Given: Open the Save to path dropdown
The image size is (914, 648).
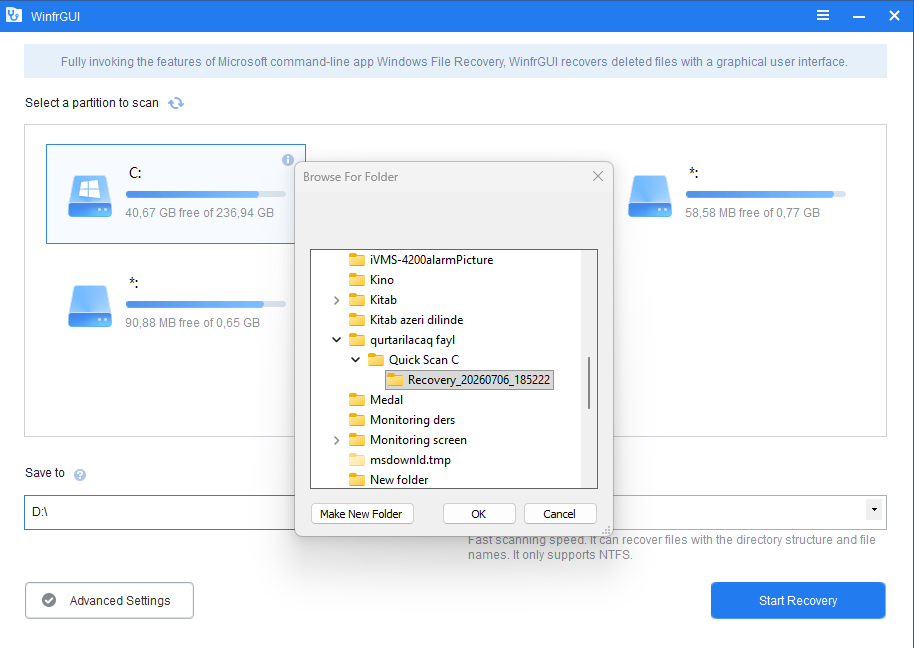Looking at the screenshot, I should click(x=874, y=510).
